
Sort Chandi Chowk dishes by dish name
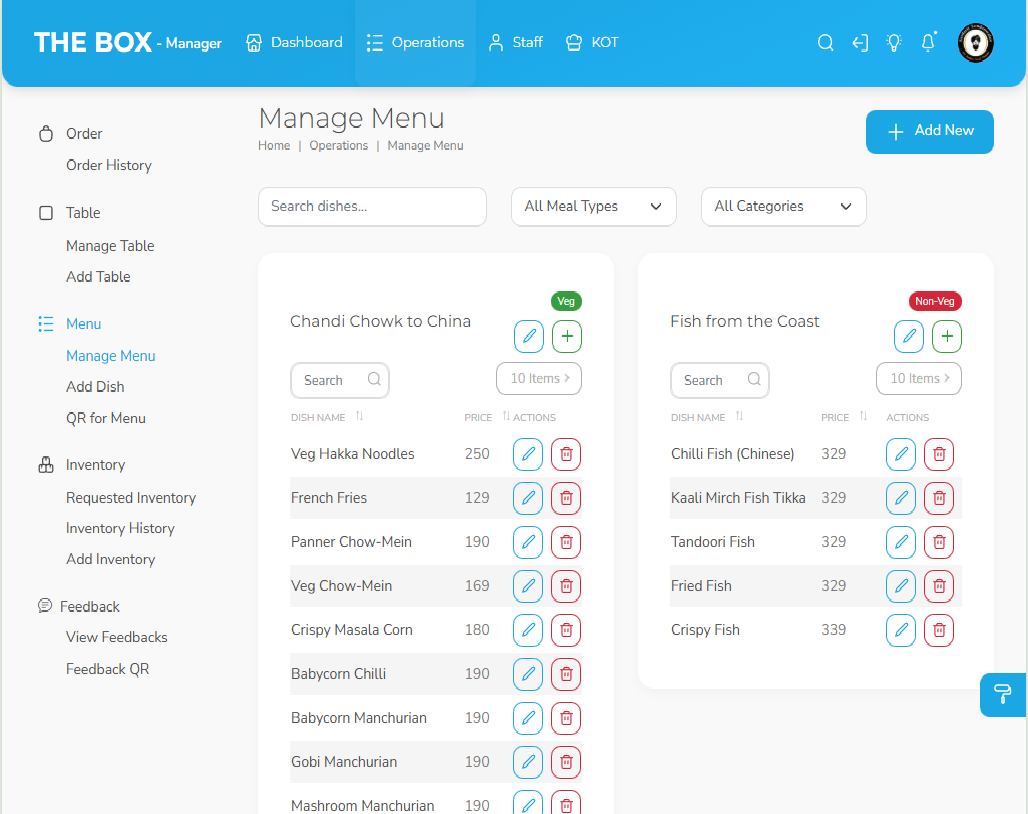click(359, 417)
